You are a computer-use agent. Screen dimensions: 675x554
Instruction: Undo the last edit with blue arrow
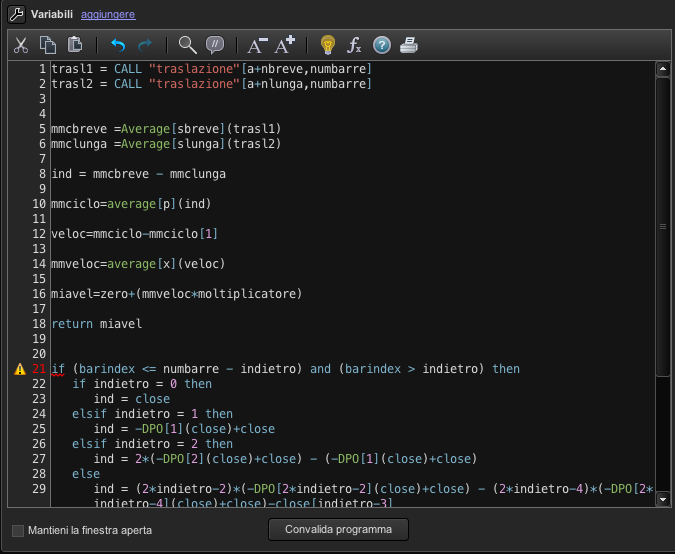118,45
